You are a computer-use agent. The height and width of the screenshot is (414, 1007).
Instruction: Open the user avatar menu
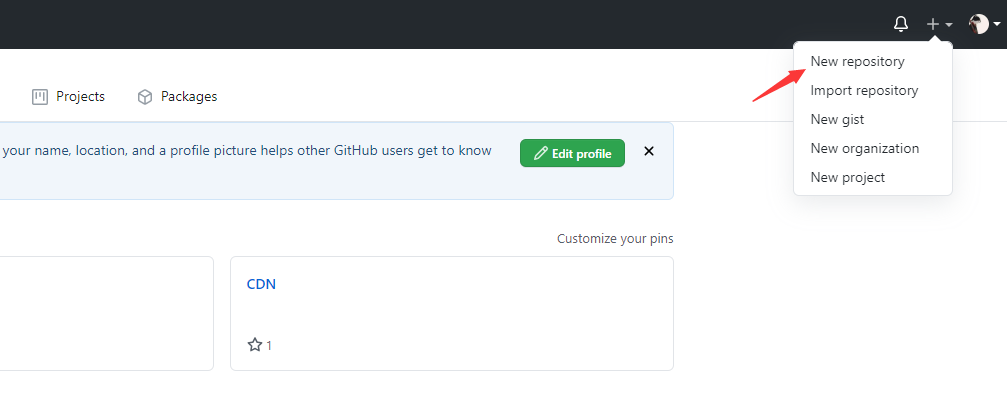point(979,24)
